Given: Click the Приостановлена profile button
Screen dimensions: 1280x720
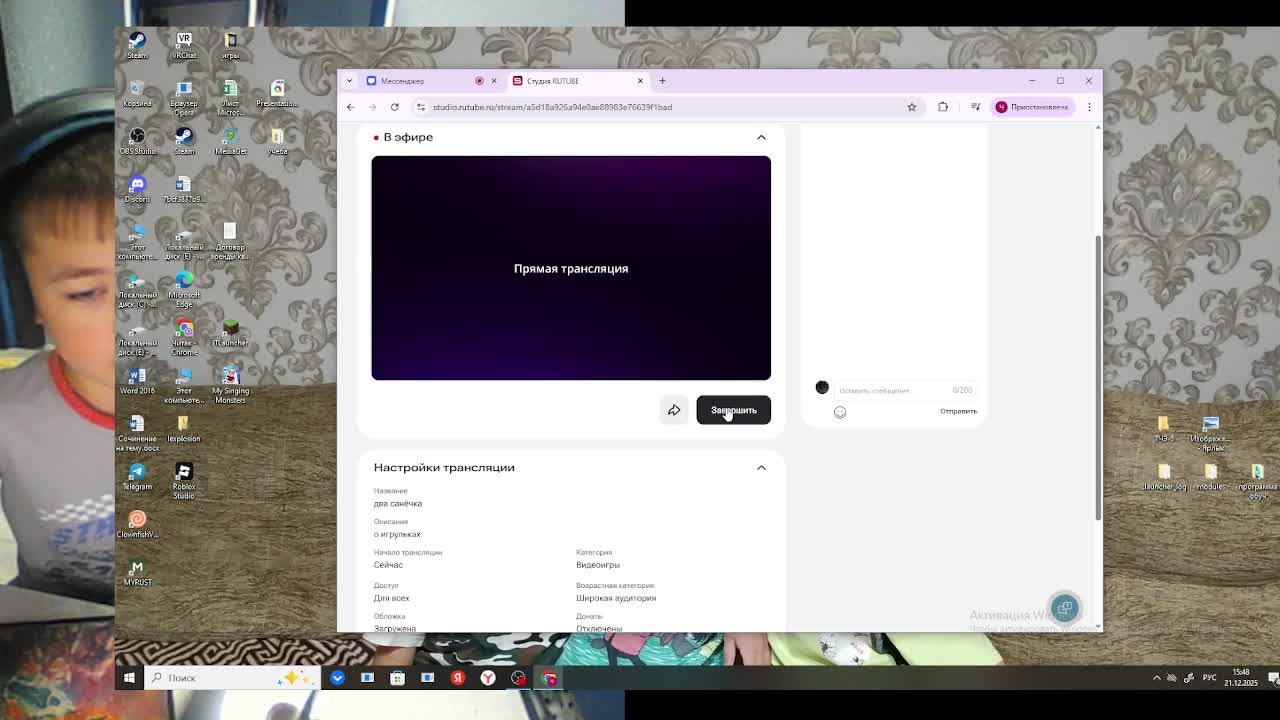Looking at the screenshot, I should (x=1033, y=107).
